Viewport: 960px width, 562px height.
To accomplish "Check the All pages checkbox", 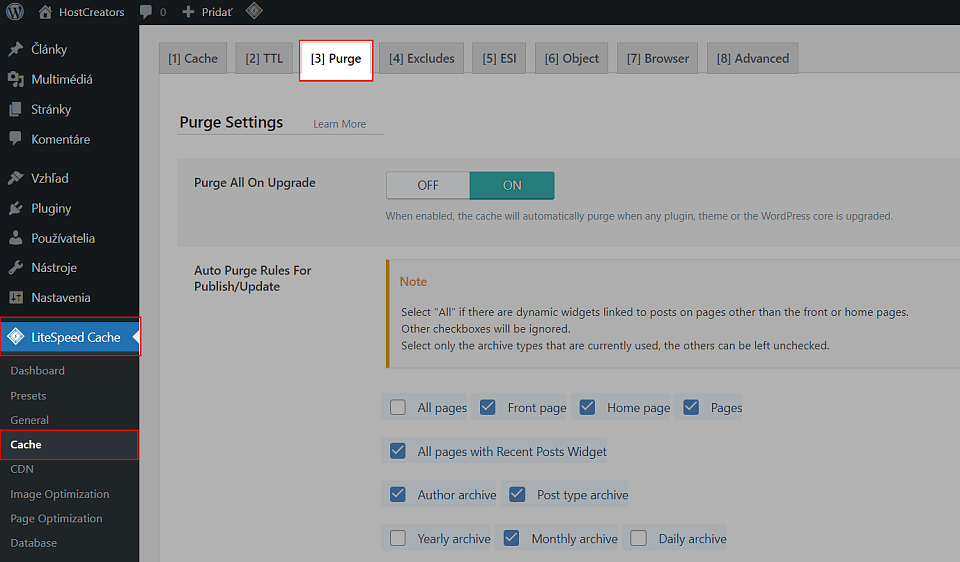I will (398, 407).
